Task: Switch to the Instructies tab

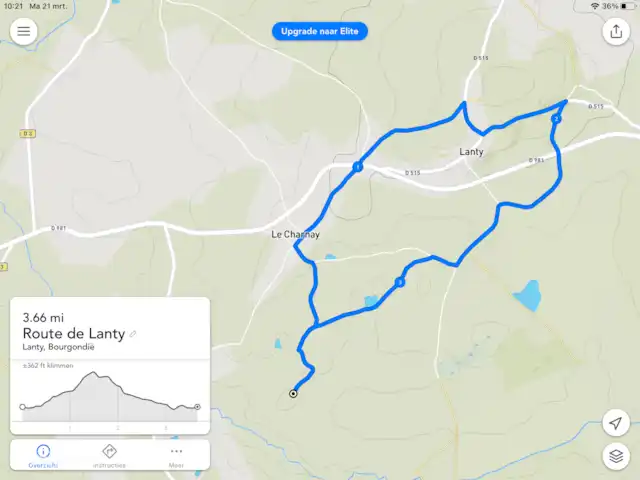Action: click(x=109, y=456)
